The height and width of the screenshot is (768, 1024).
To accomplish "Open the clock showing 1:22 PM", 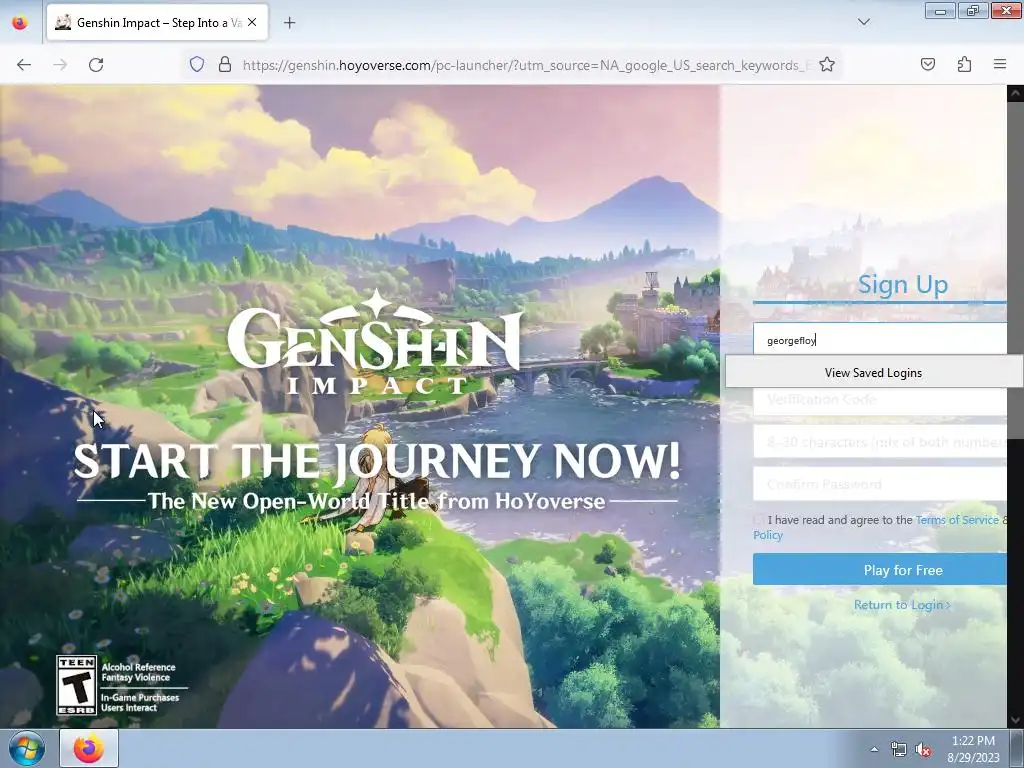I will pos(973,749).
